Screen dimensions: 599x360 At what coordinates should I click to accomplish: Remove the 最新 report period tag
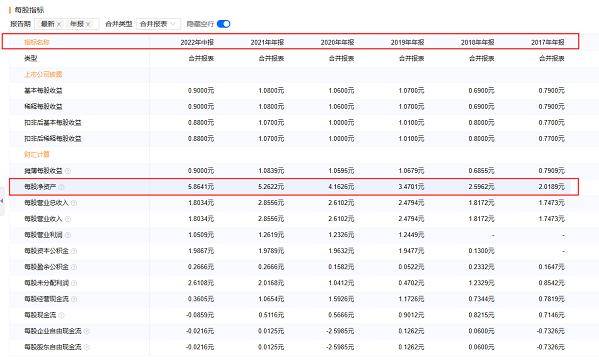tap(59, 24)
